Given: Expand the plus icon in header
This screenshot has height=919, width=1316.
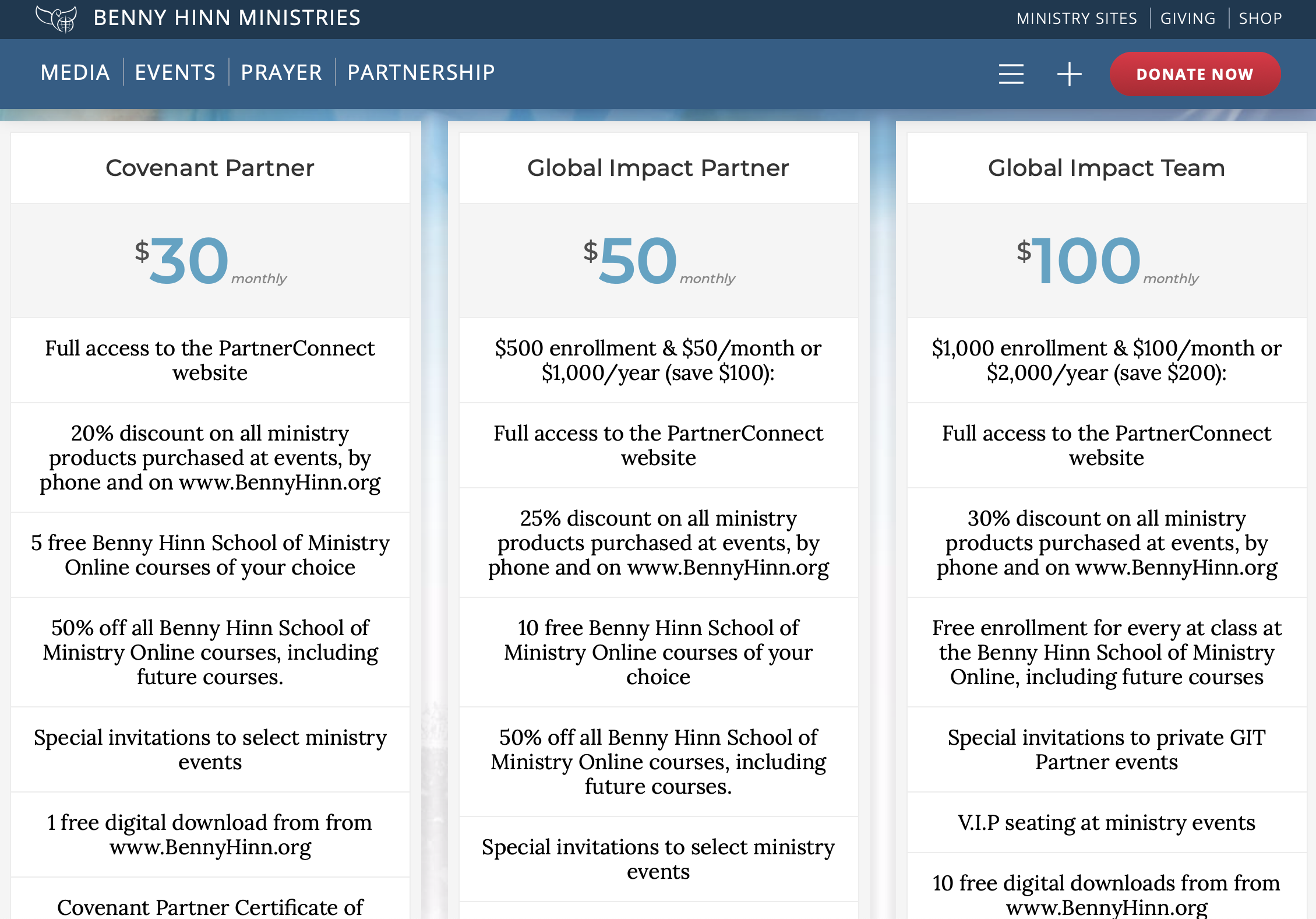Looking at the screenshot, I should pos(1069,74).
